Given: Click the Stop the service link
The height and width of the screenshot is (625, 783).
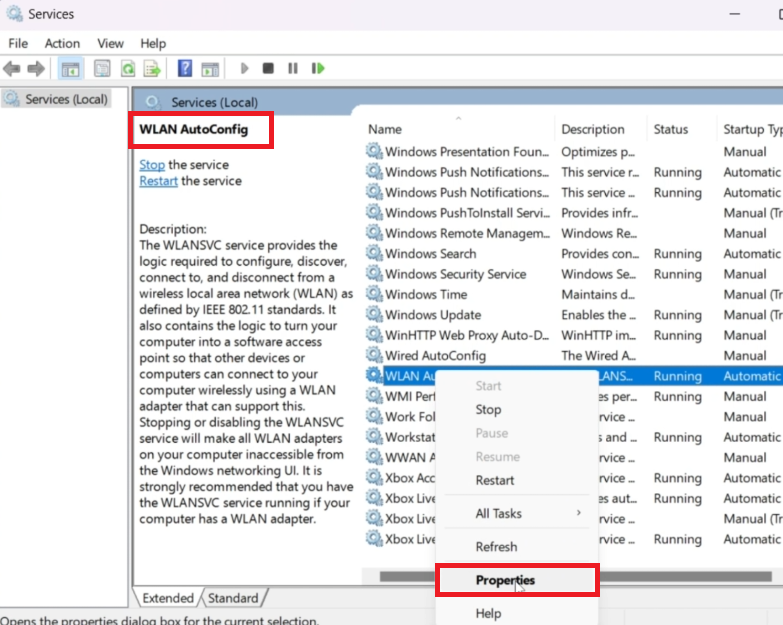Looking at the screenshot, I should [x=152, y=165].
